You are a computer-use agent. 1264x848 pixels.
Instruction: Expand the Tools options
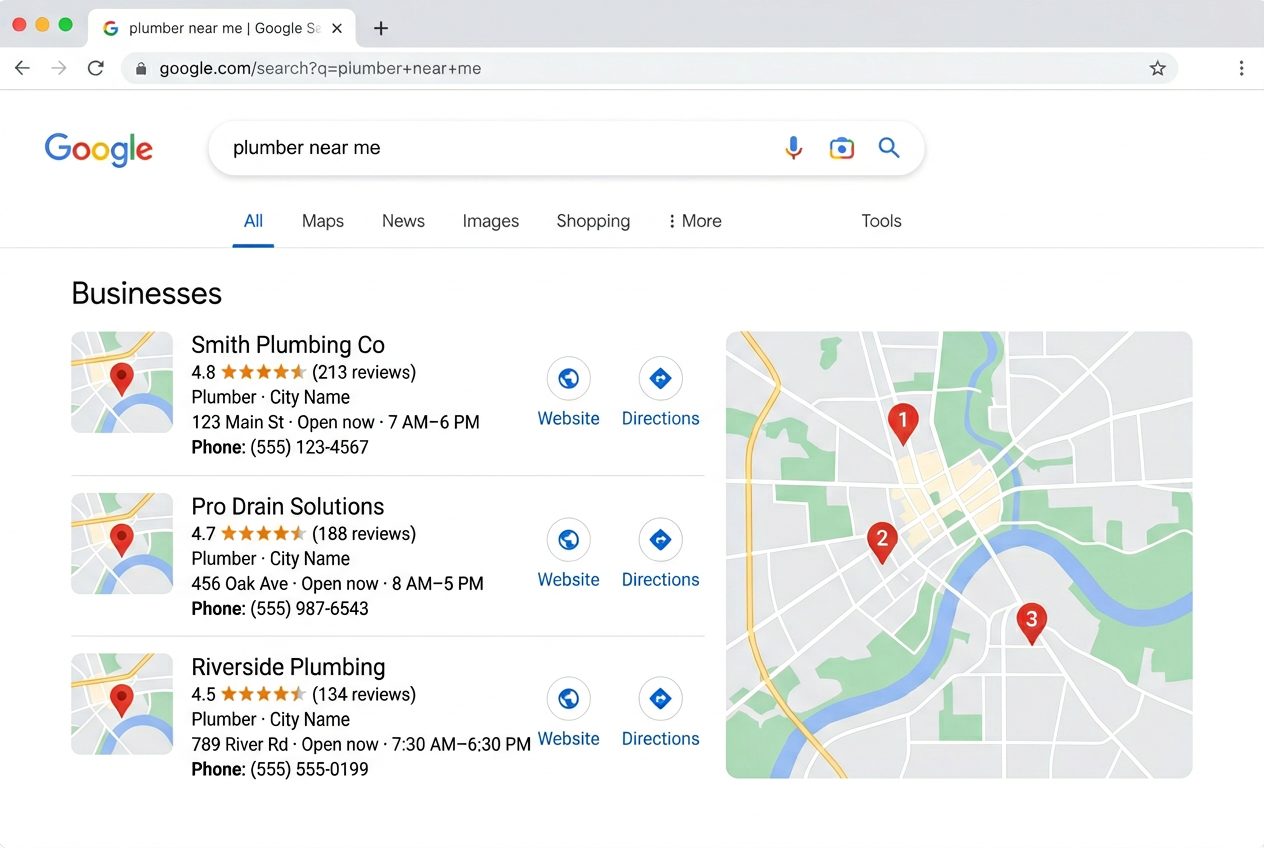tap(881, 221)
